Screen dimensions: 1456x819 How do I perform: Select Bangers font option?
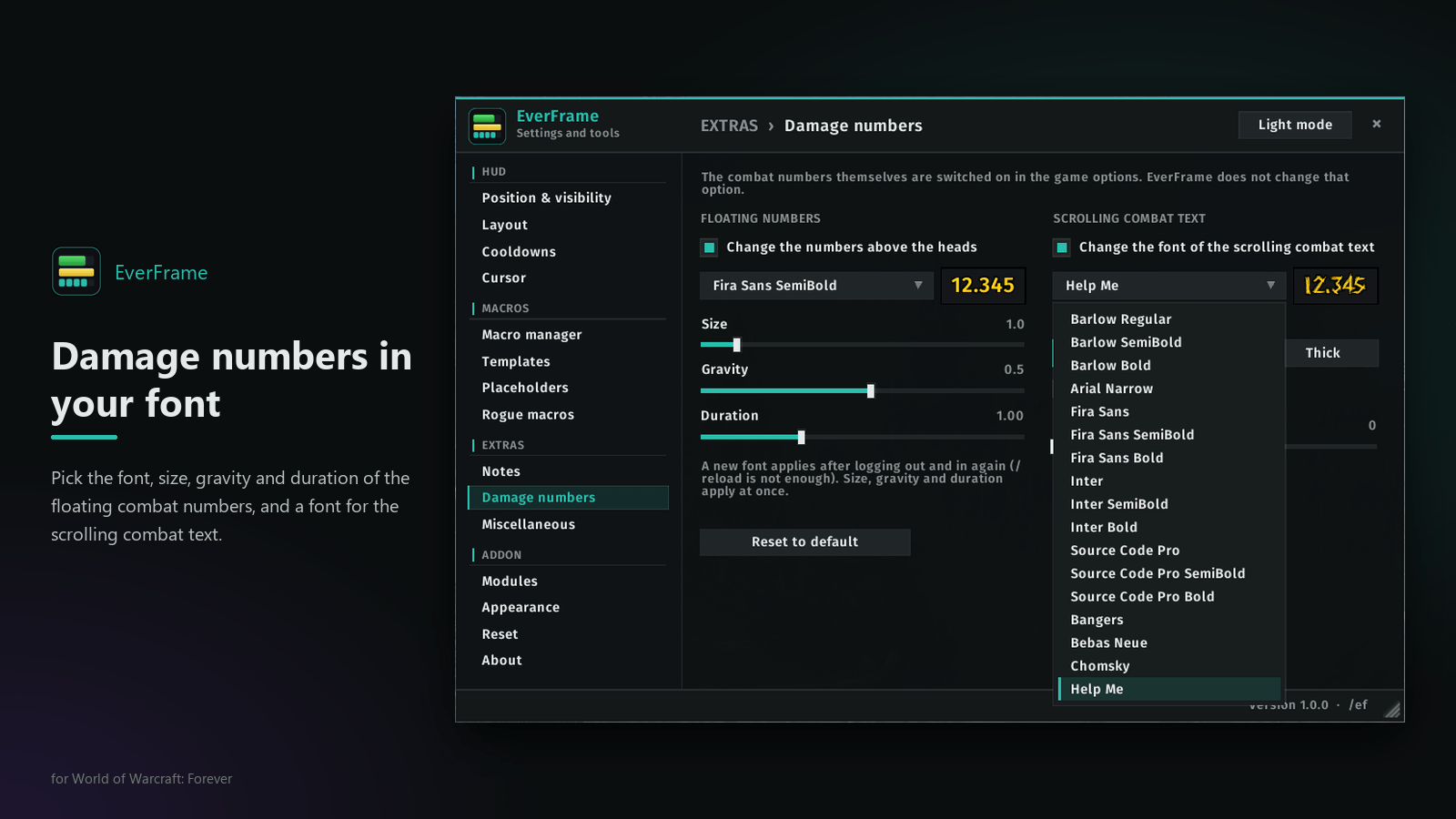click(x=1168, y=620)
